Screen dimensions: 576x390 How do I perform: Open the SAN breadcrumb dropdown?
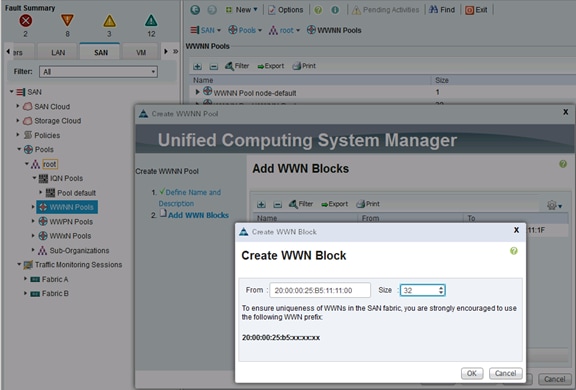(205, 30)
